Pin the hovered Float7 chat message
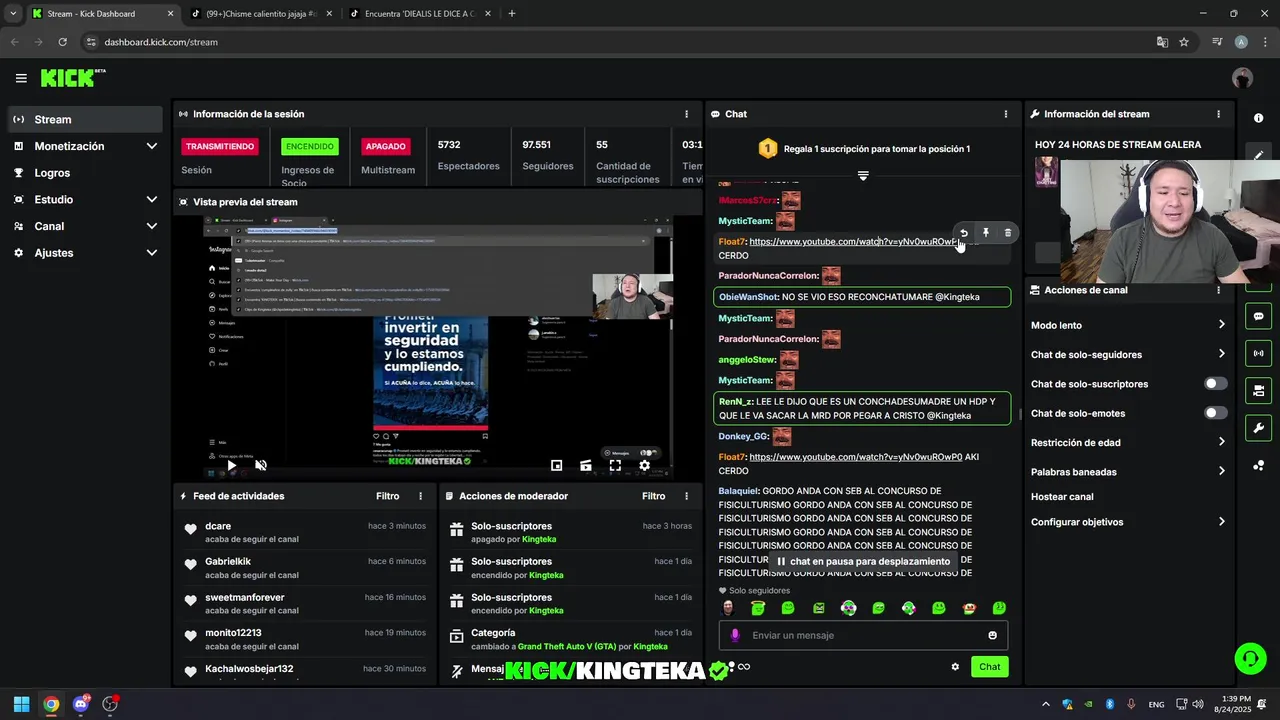Viewport: 1280px width, 720px height. (x=985, y=233)
